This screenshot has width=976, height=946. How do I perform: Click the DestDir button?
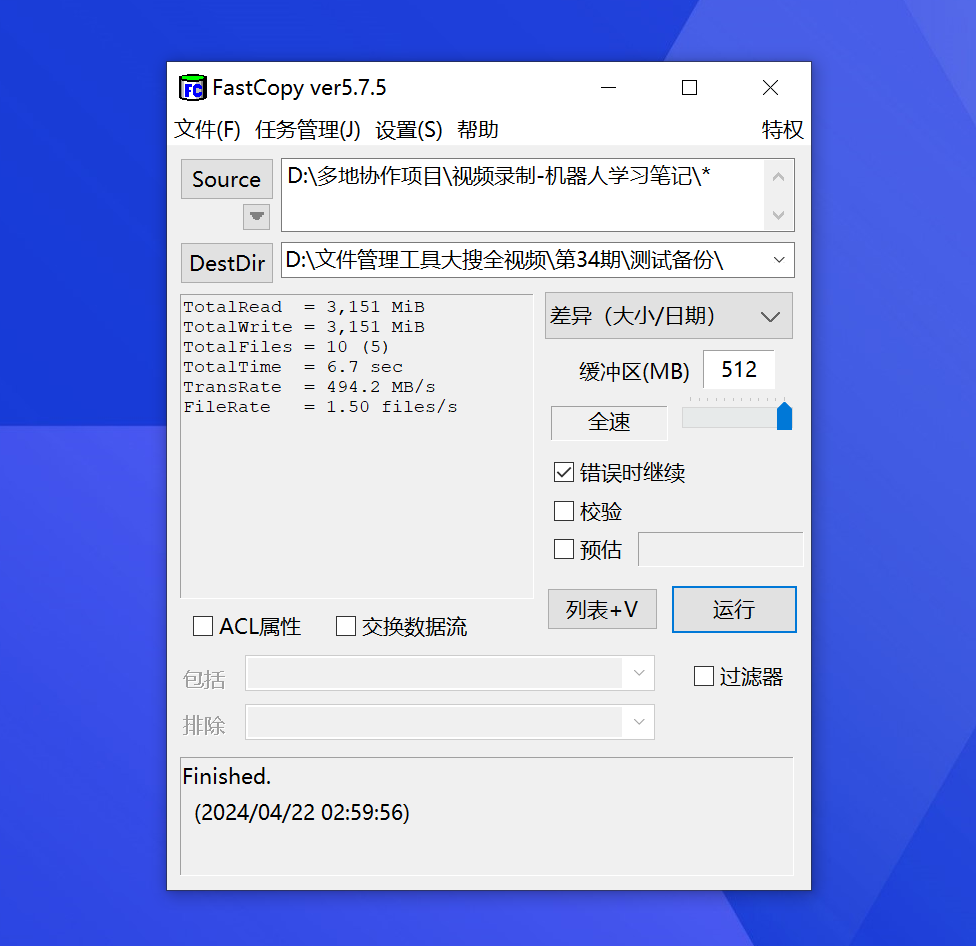point(226,263)
